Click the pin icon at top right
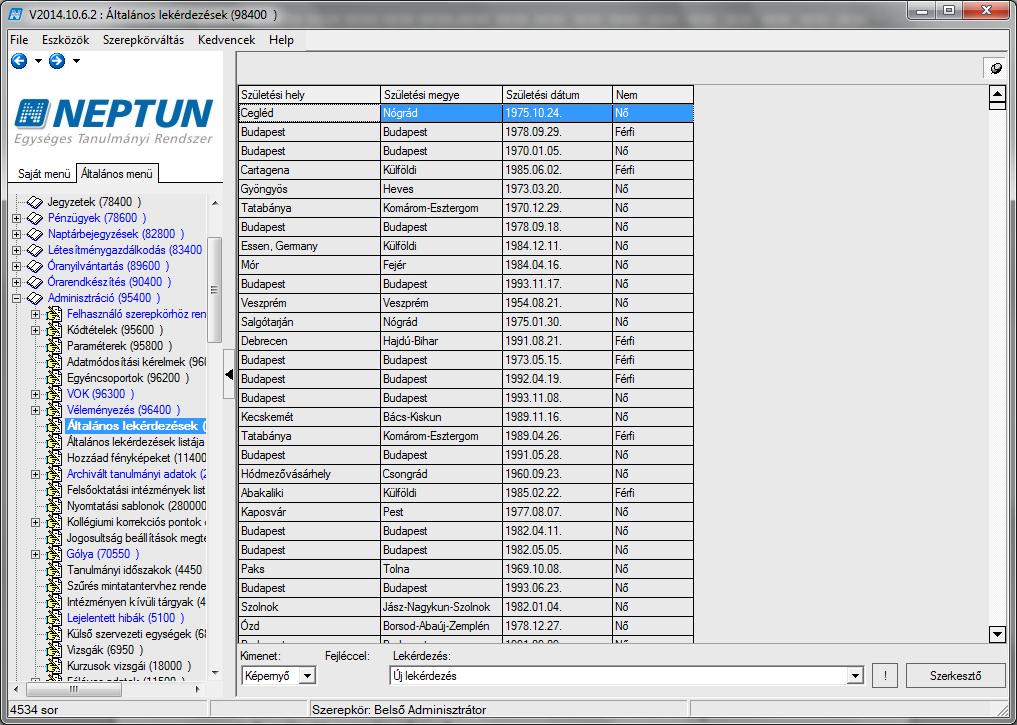Image resolution: width=1017 pixels, height=725 pixels. pos(996,68)
